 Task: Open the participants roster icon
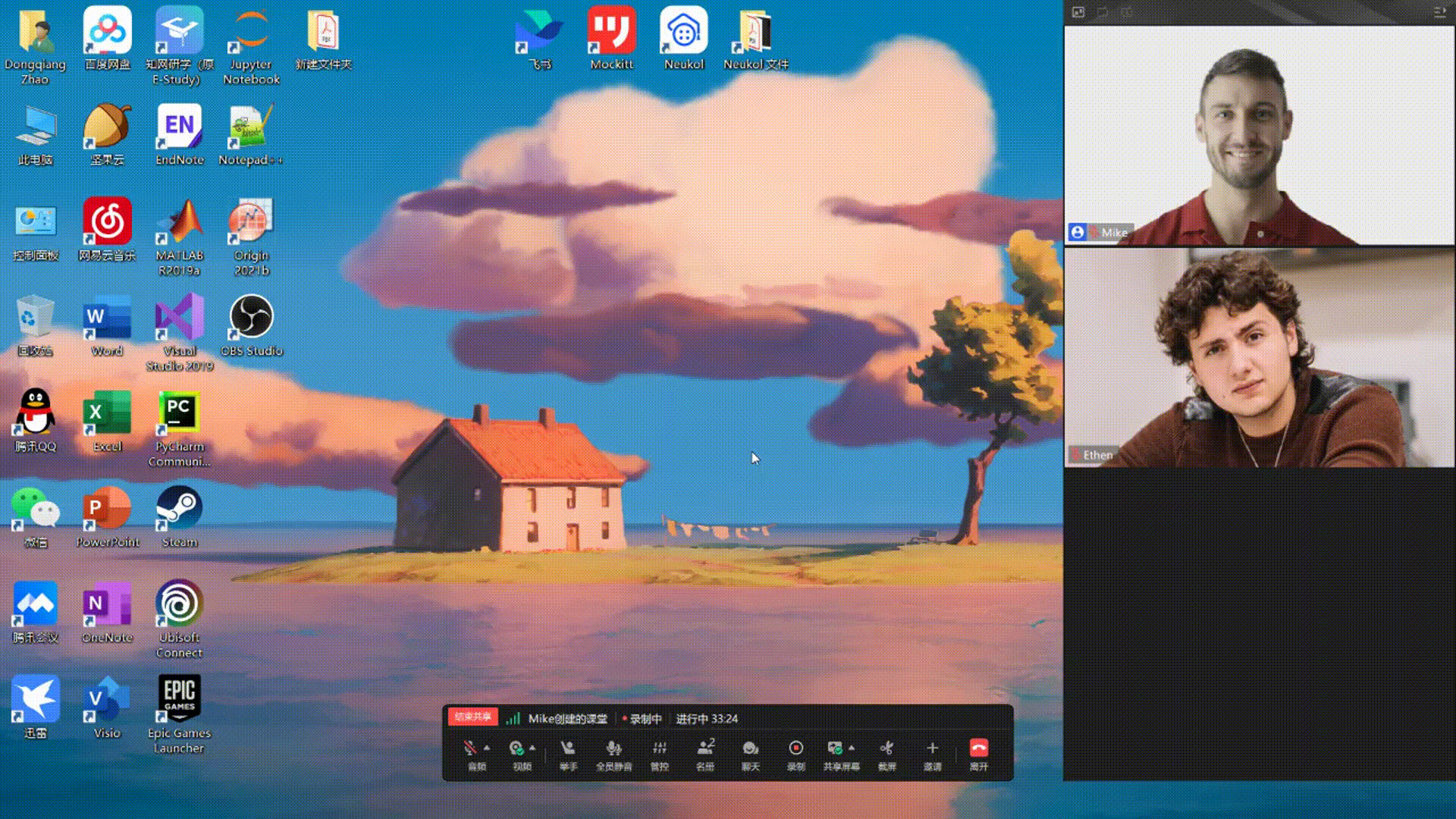[705, 748]
